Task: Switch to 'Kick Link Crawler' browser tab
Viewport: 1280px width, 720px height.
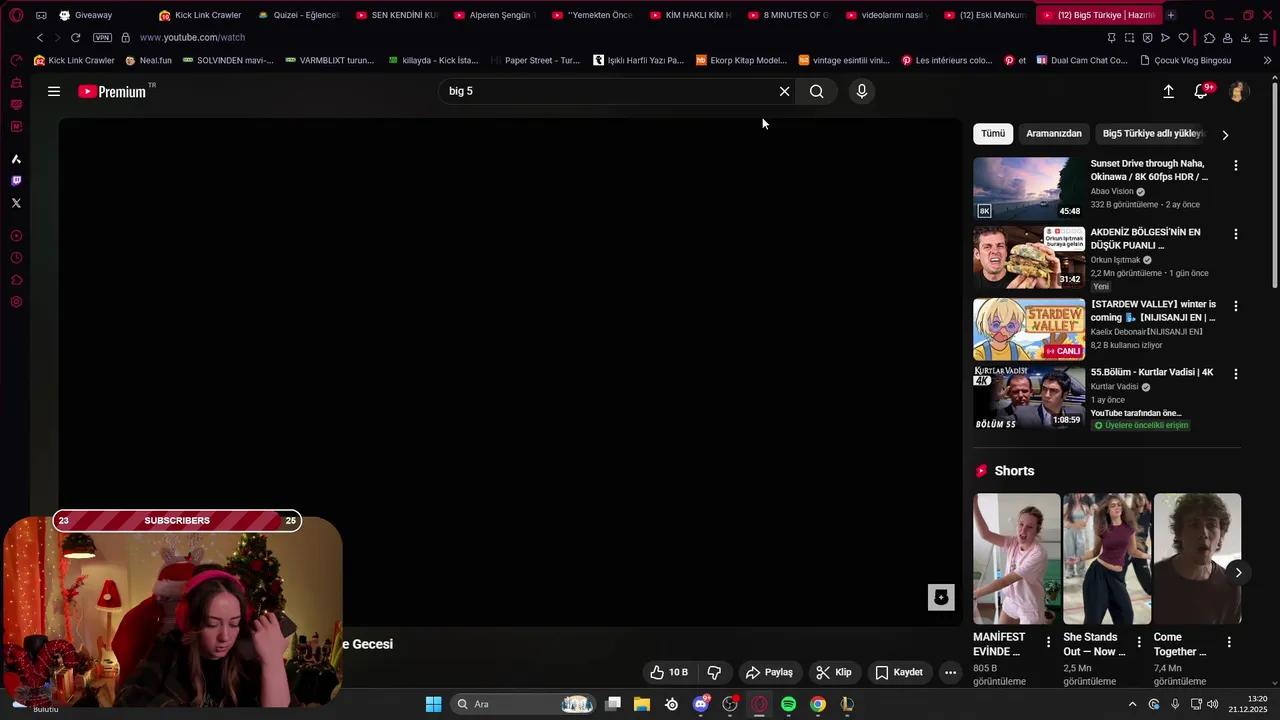Action: (x=200, y=15)
